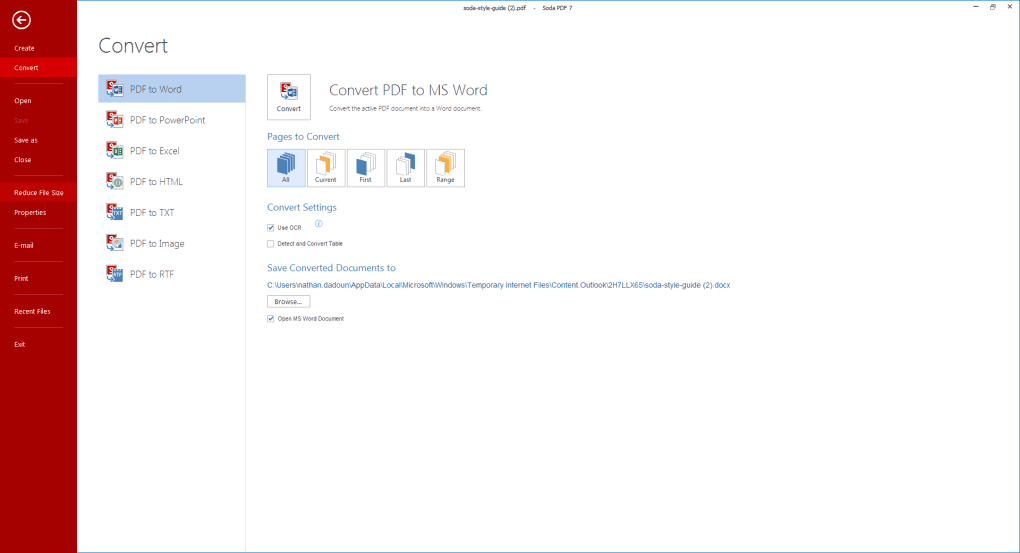Viewport: 1020px width, 553px height.
Task: Choose Save as in the sidebar
Action: [x=26, y=140]
